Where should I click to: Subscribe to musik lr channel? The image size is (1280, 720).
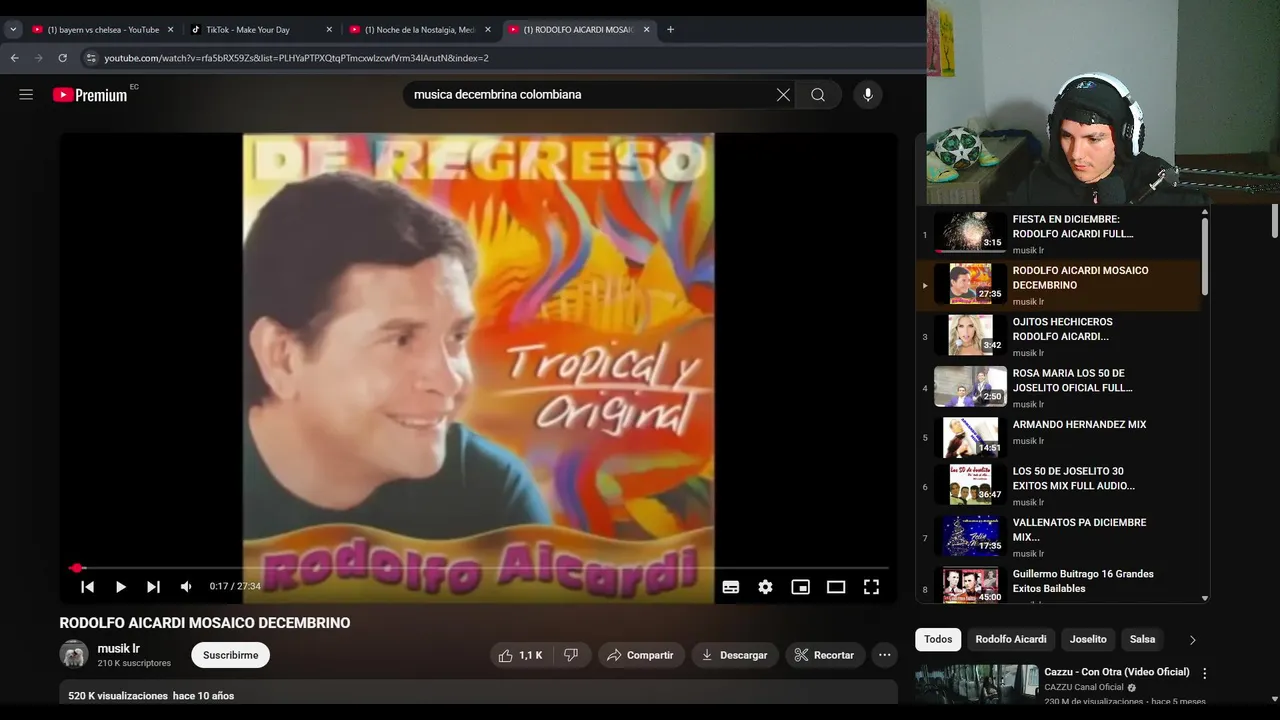[x=231, y=655]
